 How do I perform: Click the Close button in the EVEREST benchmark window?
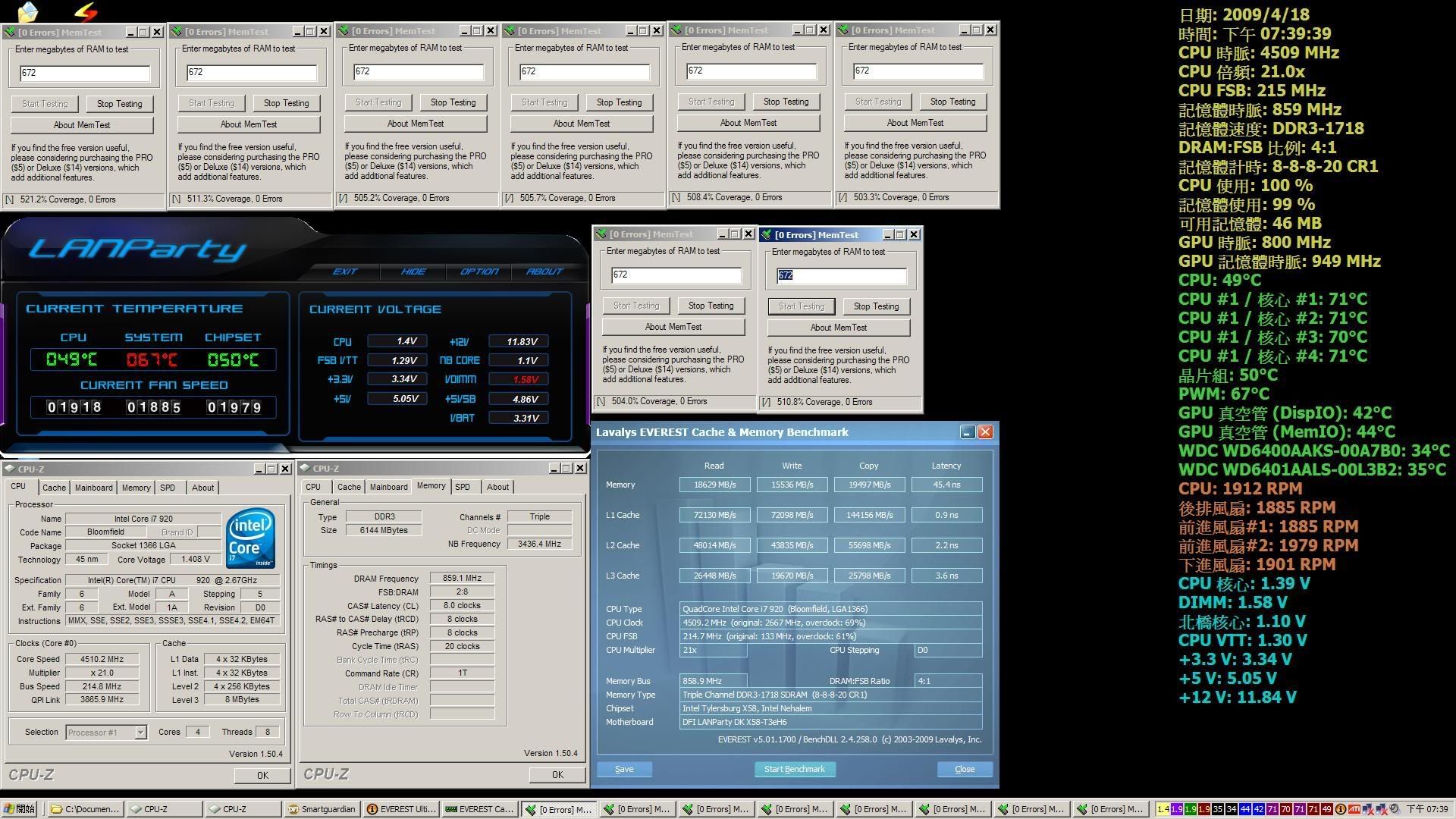(965, 769)
